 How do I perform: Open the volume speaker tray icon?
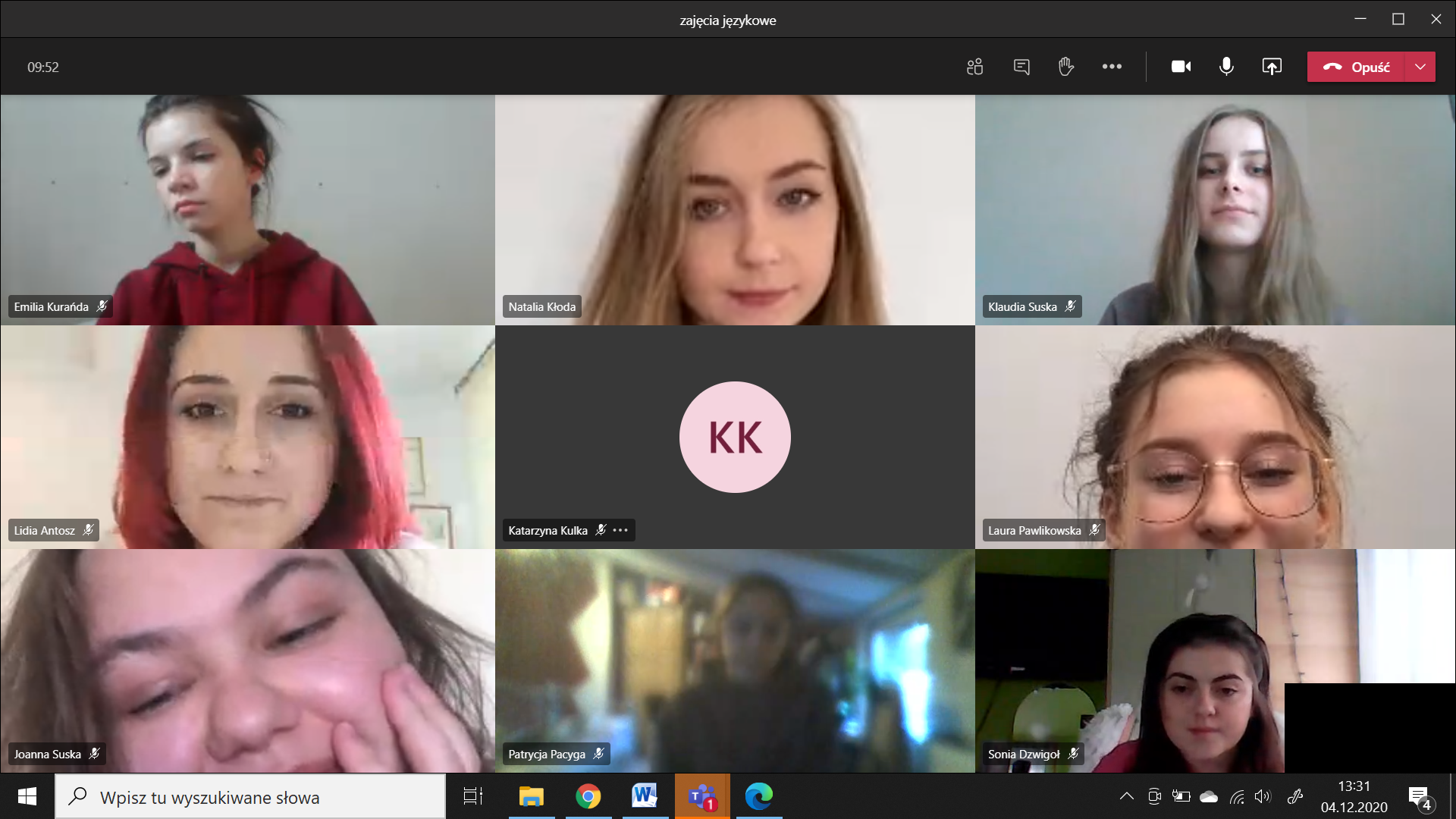(1263, 796)
